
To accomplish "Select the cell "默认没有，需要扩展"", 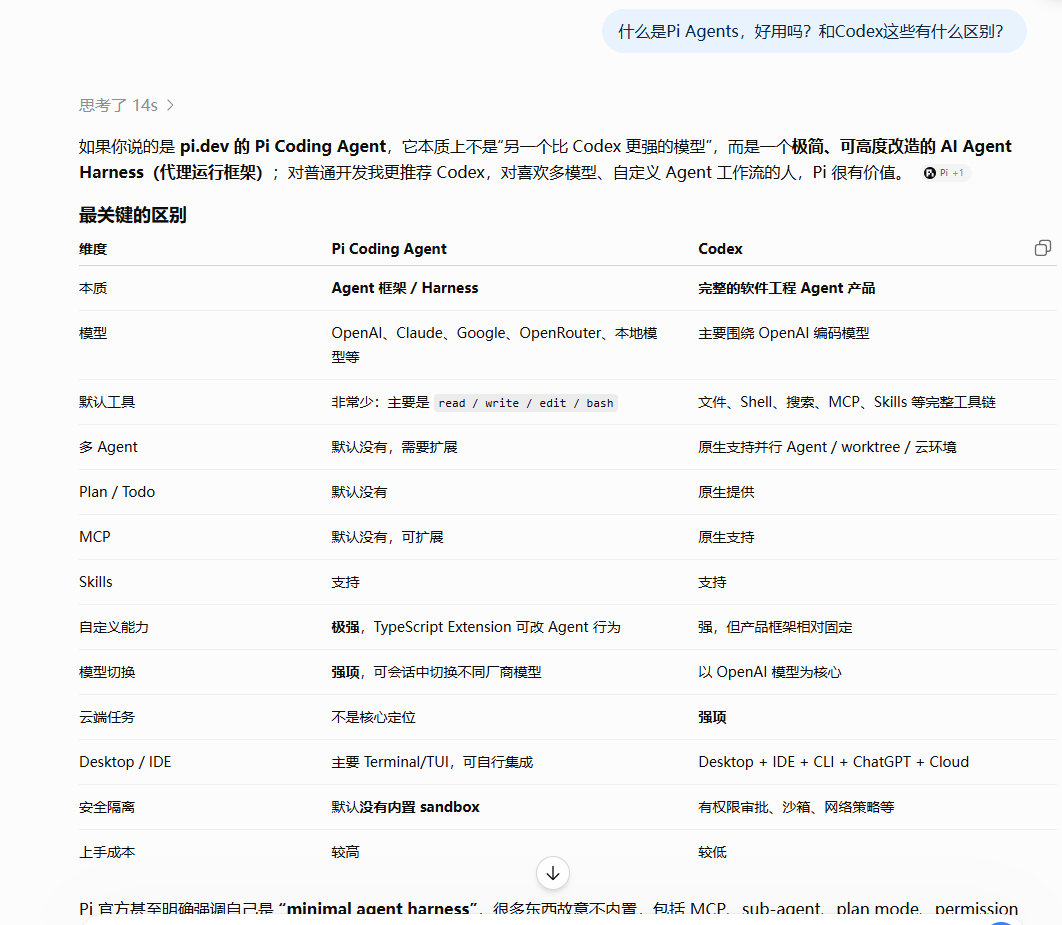I will [394, 447].
